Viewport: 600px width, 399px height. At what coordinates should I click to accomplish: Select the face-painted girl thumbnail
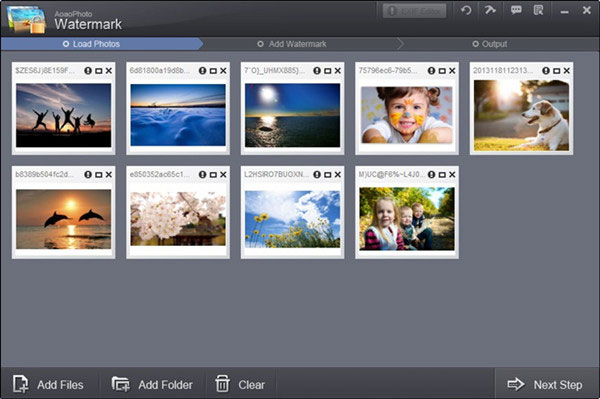[x=407, y=115]
